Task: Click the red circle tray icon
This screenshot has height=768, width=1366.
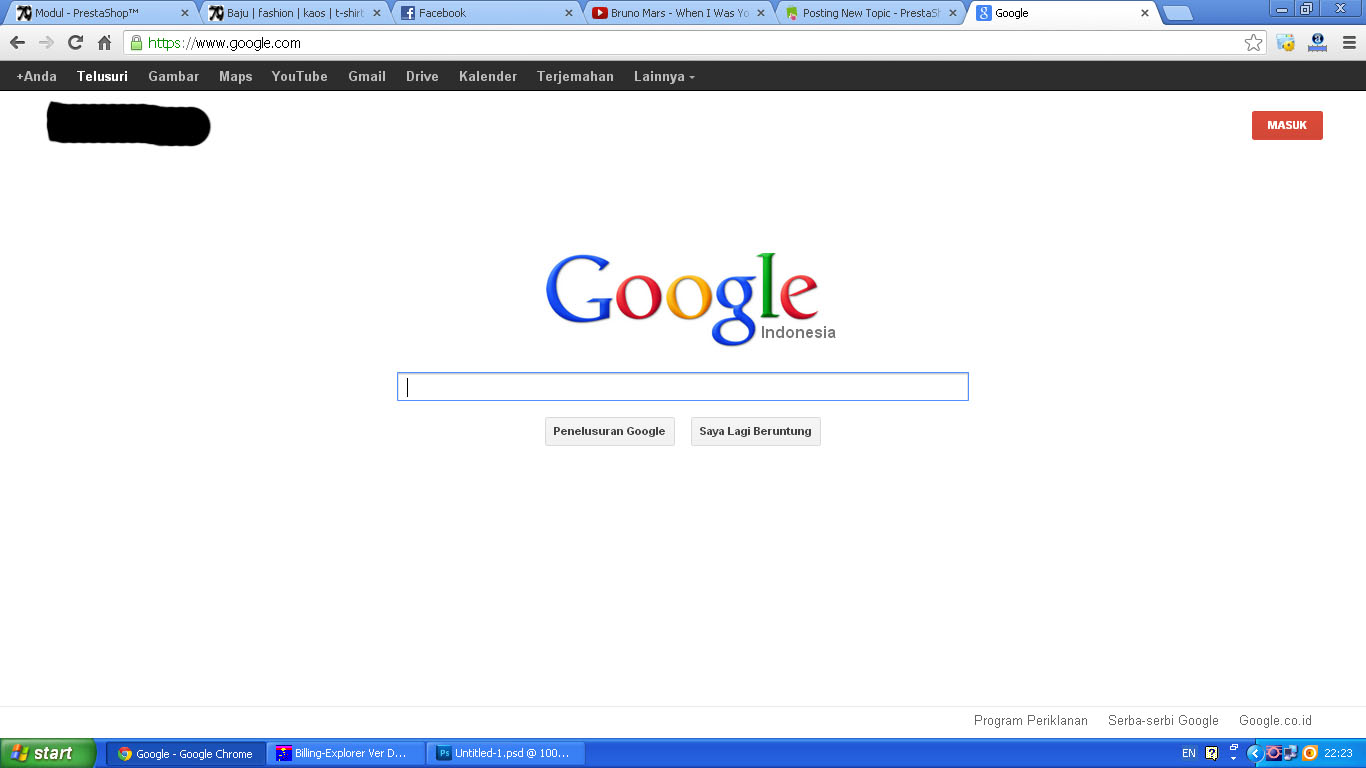Action: (x=1273, y=753)
